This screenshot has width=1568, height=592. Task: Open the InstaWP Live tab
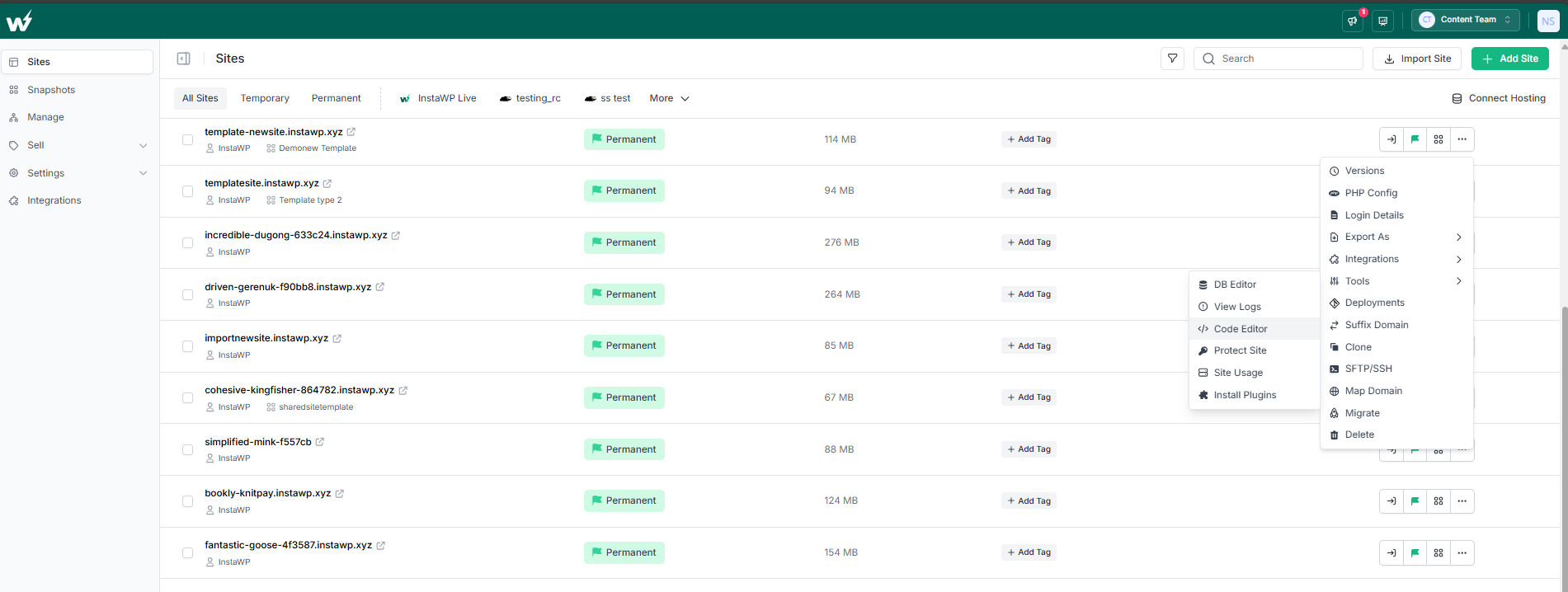click(438, 98)
